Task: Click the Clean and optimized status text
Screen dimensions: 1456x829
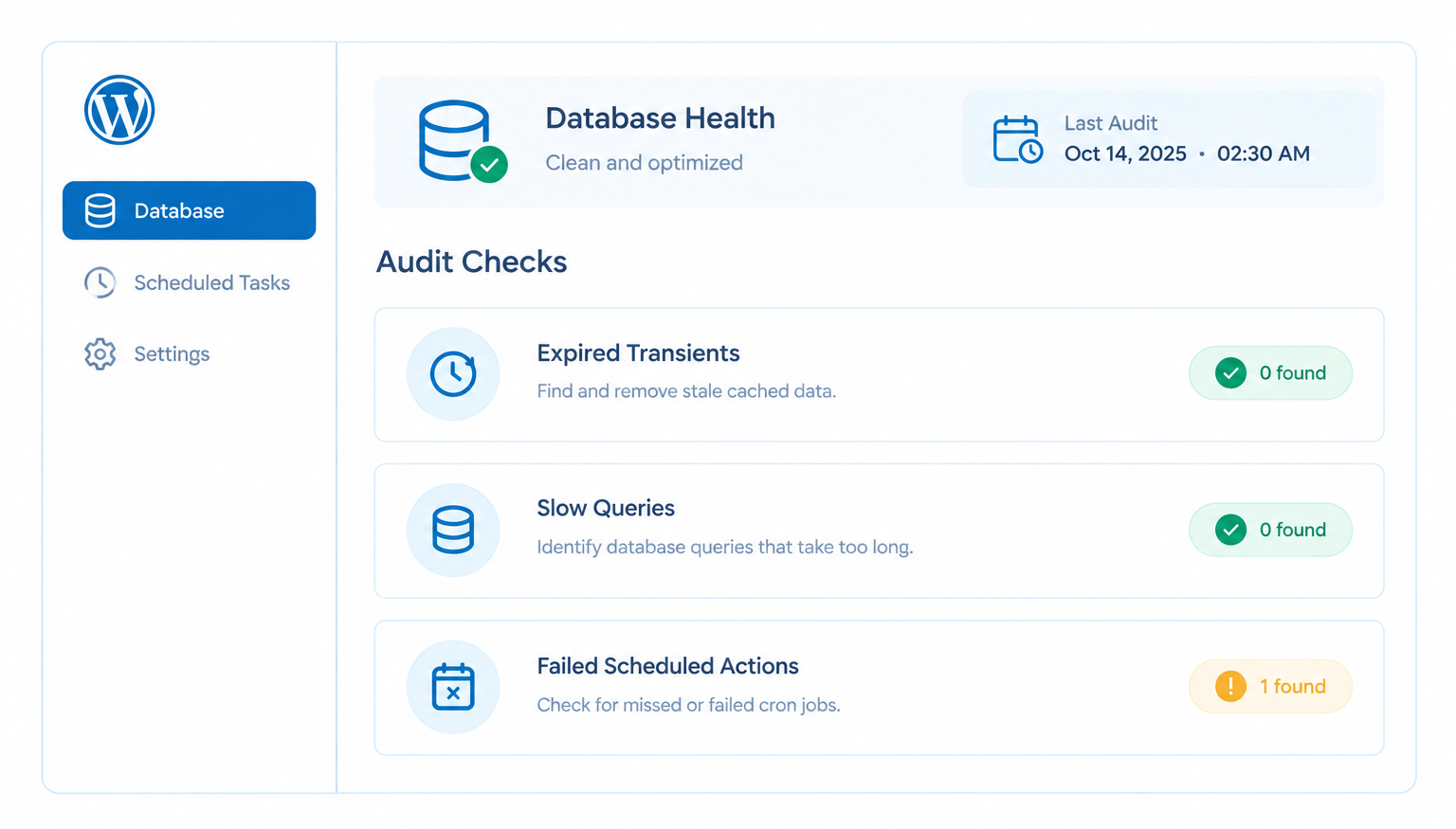Action: 644,163
